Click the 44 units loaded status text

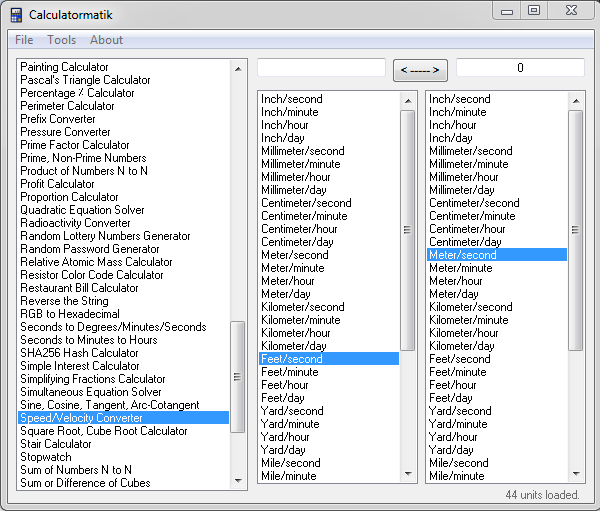[x=542, y=495]
